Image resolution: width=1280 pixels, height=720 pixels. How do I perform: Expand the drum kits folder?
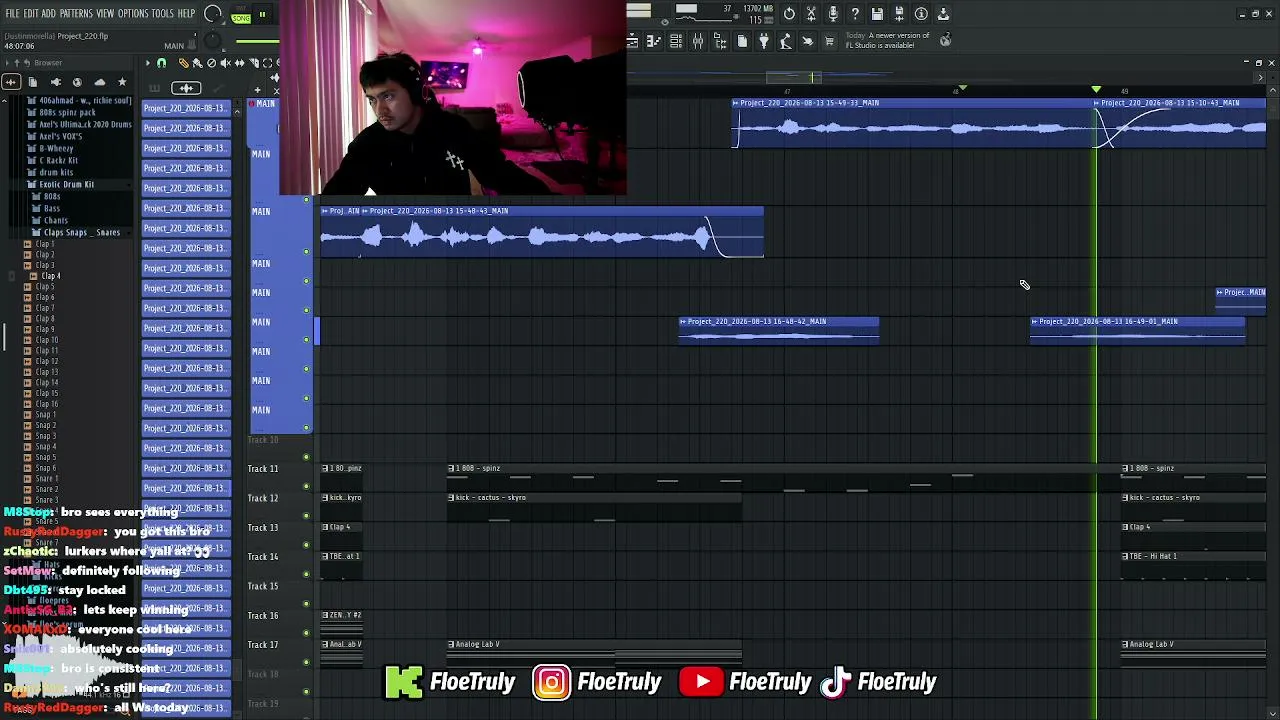tap(56, 173)
